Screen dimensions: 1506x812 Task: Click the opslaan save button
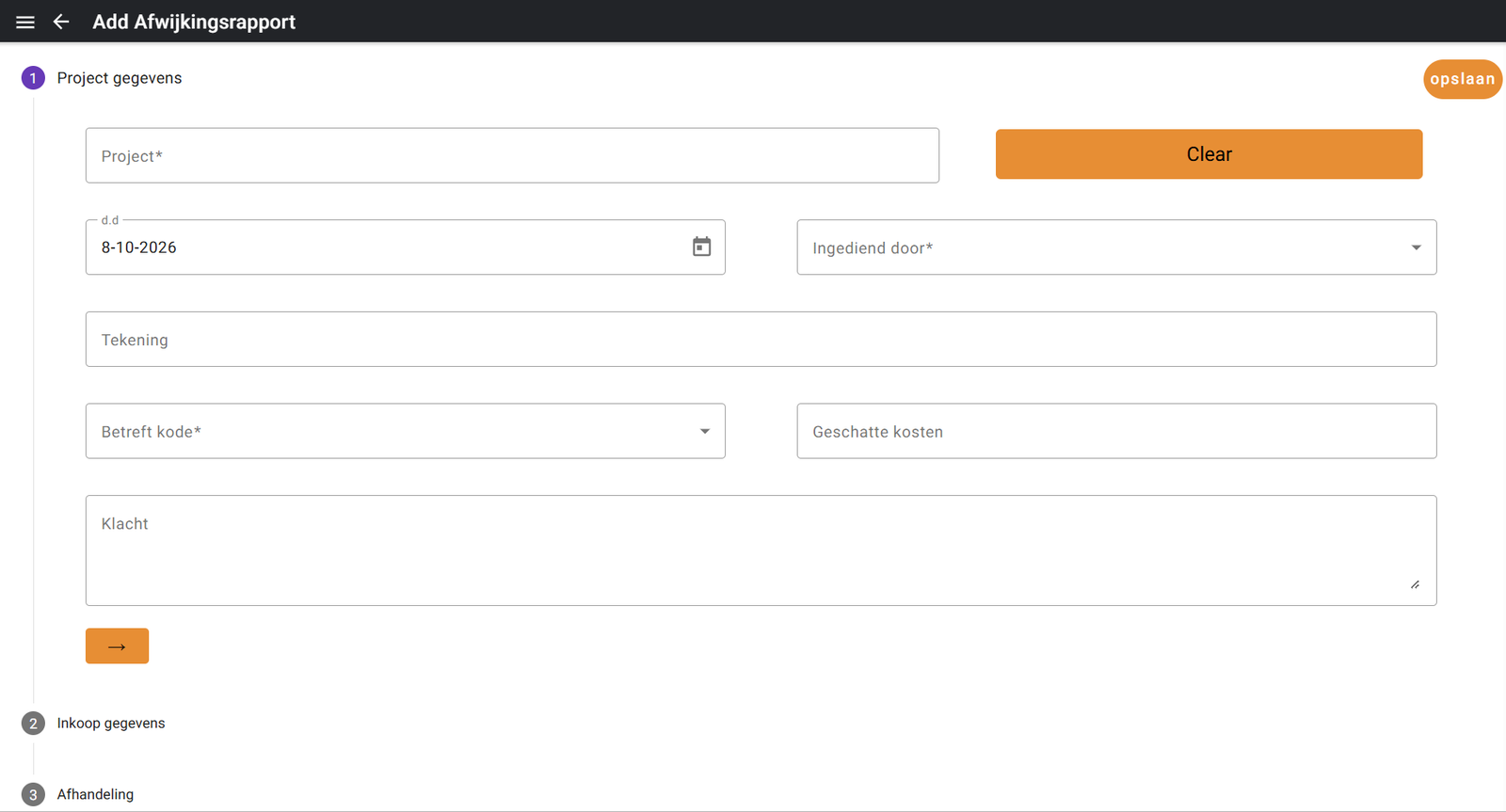pos(1462,79)
